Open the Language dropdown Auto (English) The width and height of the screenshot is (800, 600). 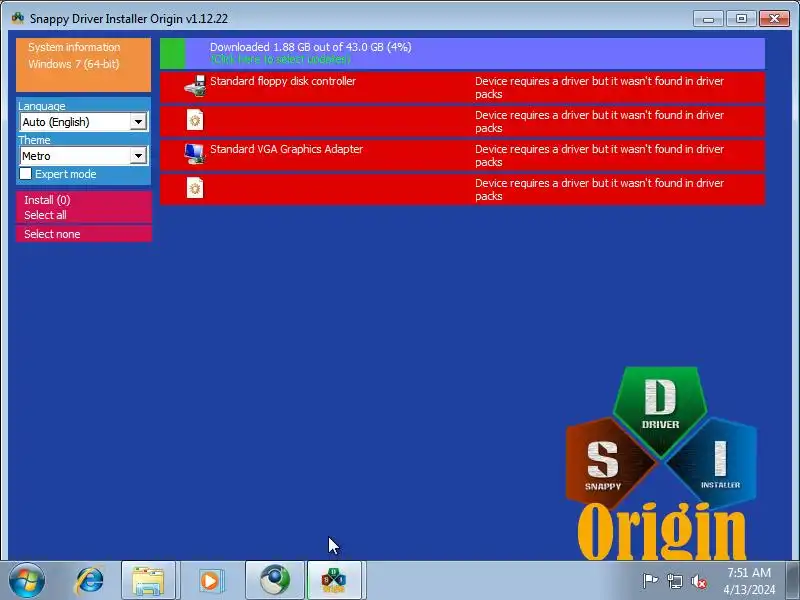coord(84,122)
